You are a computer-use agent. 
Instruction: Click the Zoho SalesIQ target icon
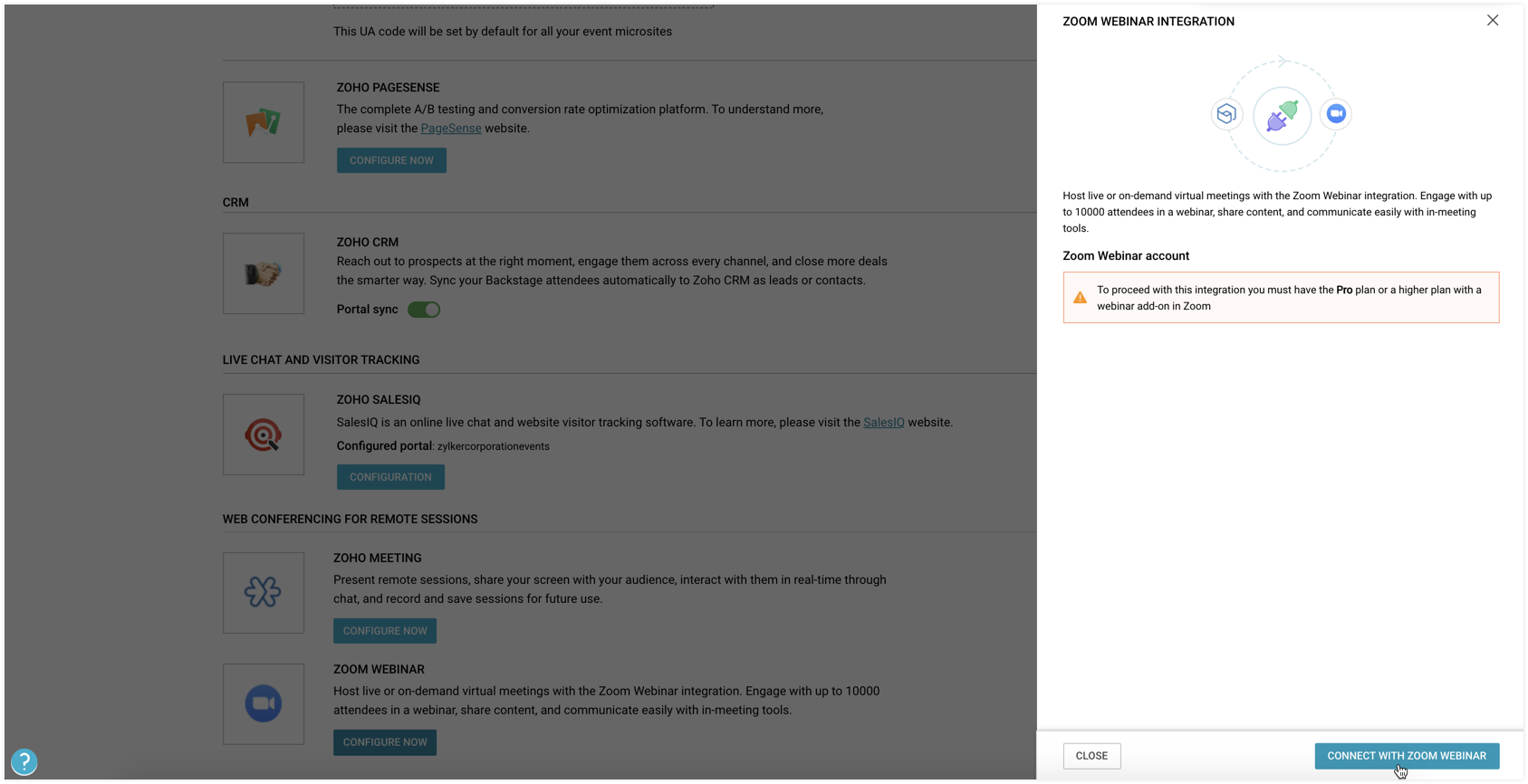pyautogui.click(x=263, y=435)
